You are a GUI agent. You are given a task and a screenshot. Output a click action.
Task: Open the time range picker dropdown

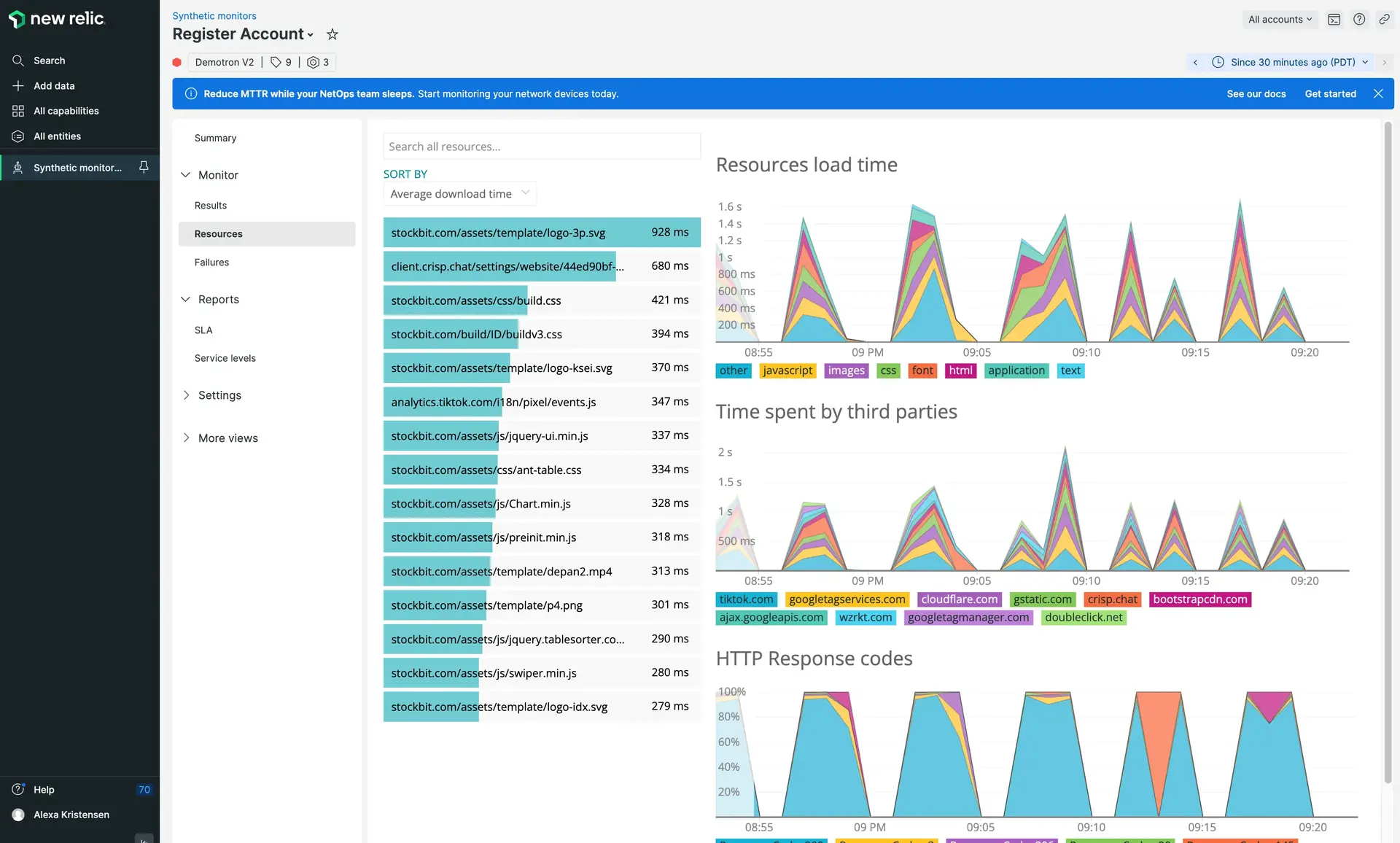(x=1291, y=63)
